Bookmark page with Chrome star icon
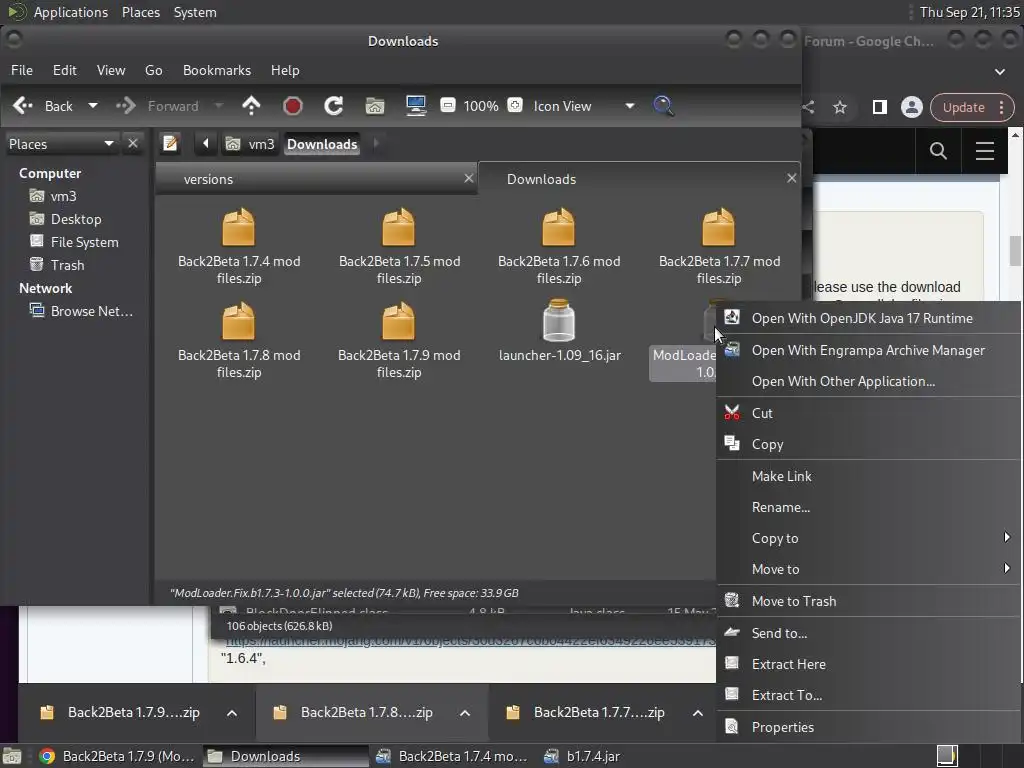This screenshot has width=1024, height=768. [x=840, y=107]
